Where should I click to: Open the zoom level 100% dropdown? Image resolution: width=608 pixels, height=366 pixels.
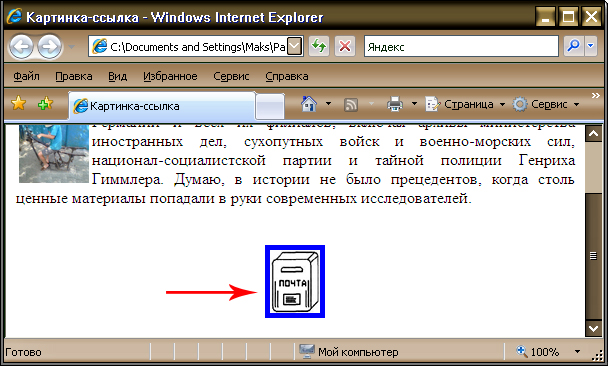click(x=578, y=352)
